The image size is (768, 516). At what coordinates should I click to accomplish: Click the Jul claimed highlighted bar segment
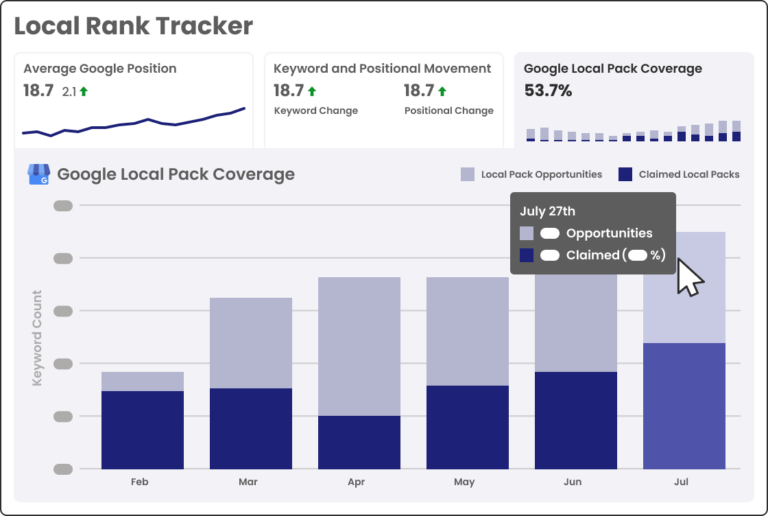(683, 405)
